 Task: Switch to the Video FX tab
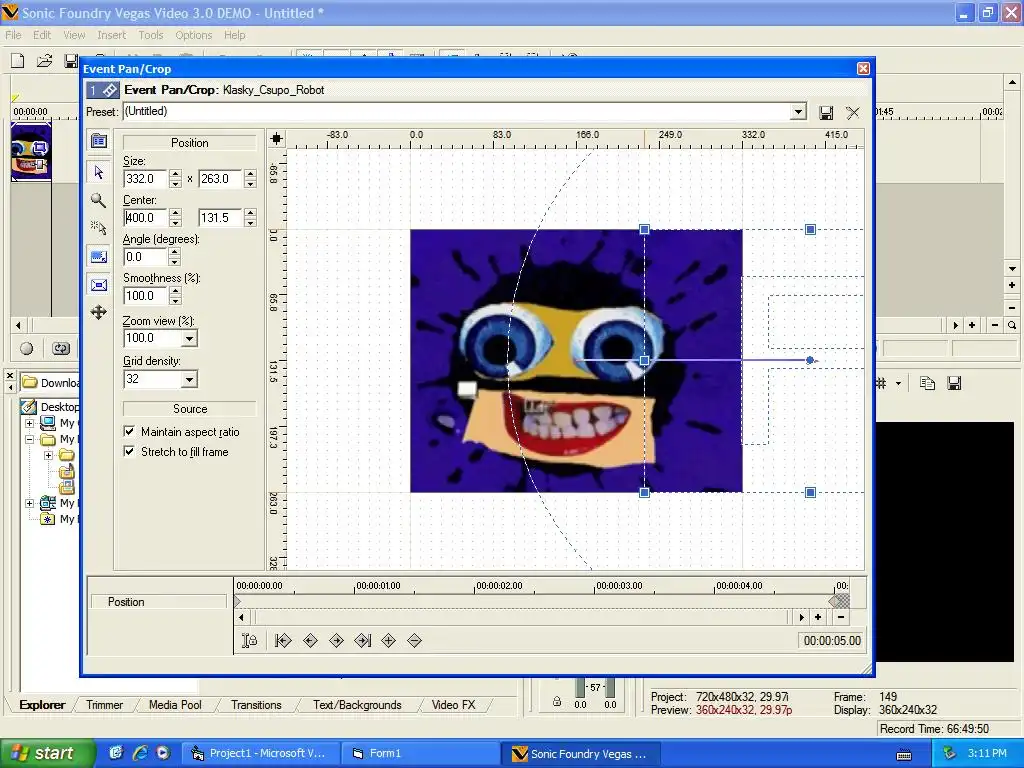pos(453,705)
